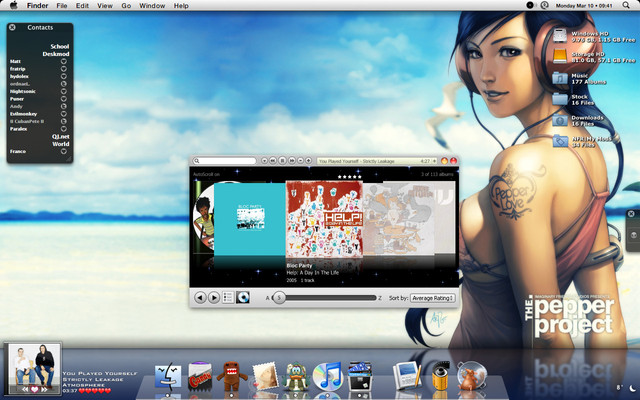
Task: Click status icon next to Nightsonic
Action: [64, 91]
